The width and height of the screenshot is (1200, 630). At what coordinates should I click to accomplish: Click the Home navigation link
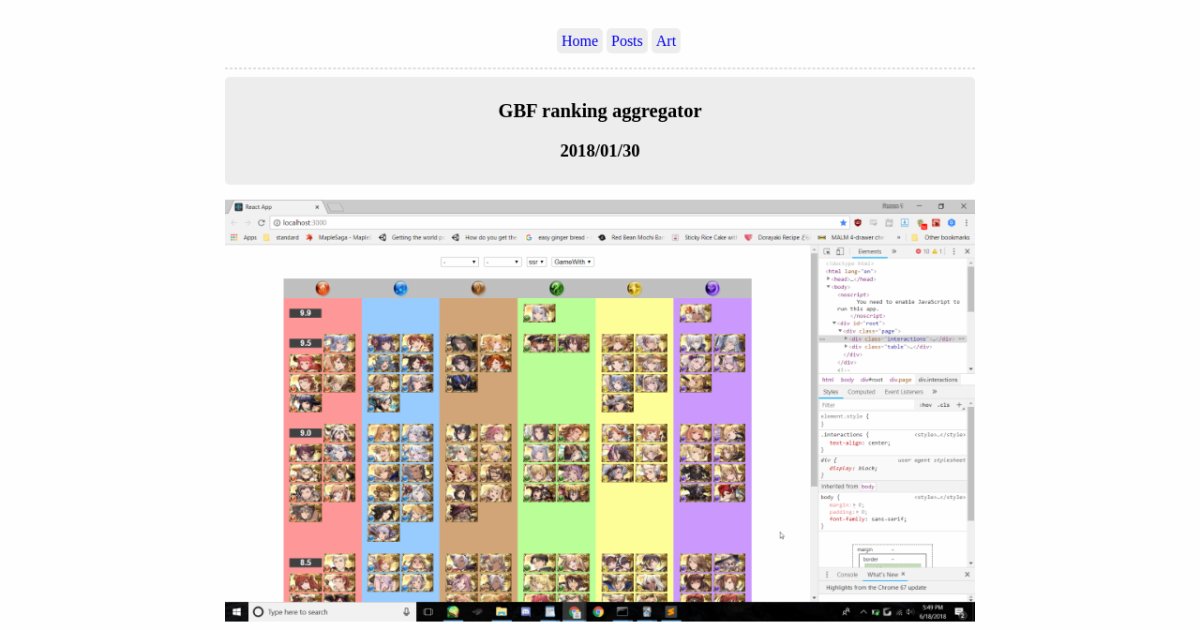tap(579, 41)
